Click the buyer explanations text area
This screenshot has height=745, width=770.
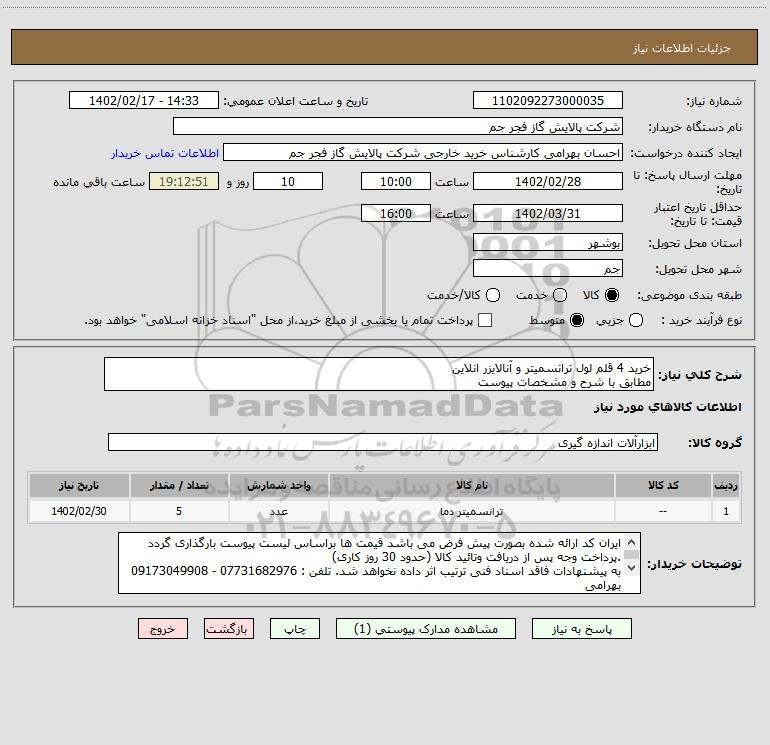[379, 563]
